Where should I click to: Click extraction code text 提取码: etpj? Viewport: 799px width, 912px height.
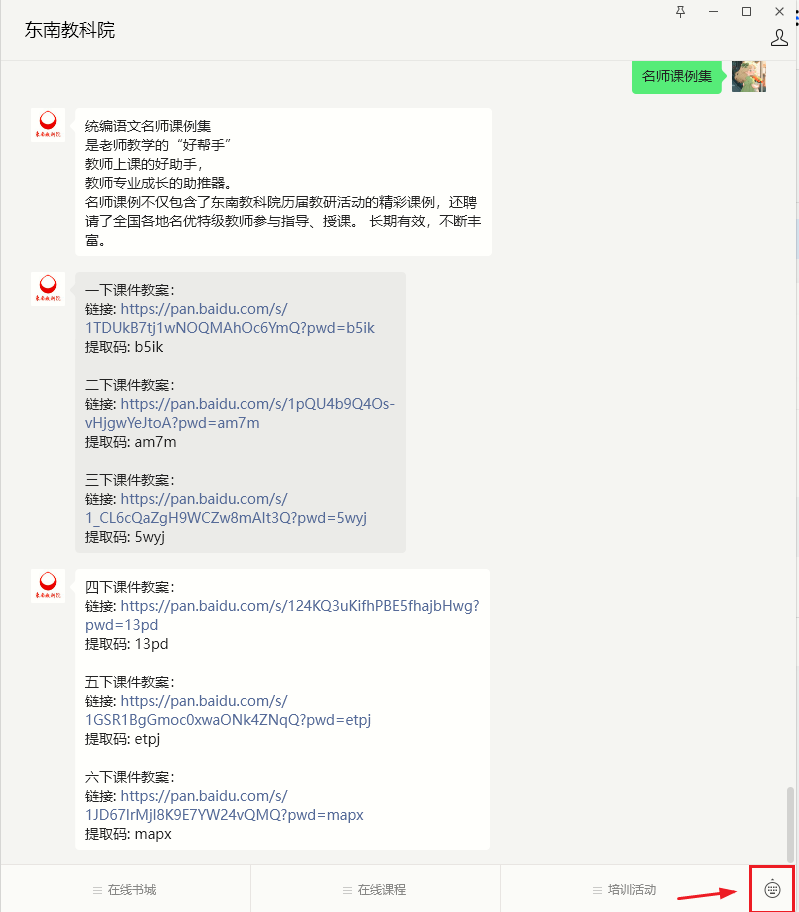pos(122,739)
